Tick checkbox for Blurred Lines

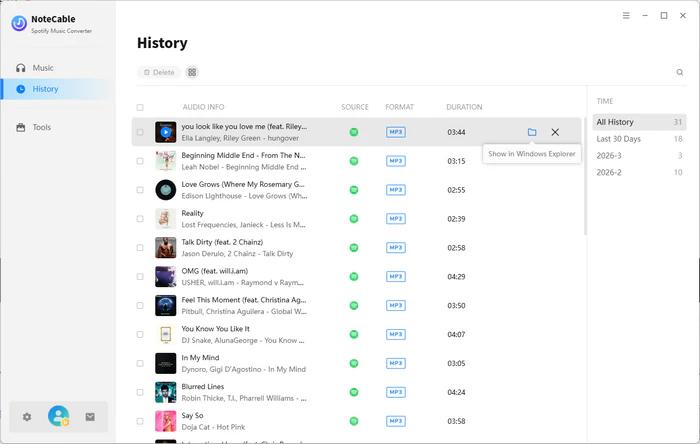tap(140, 392)
